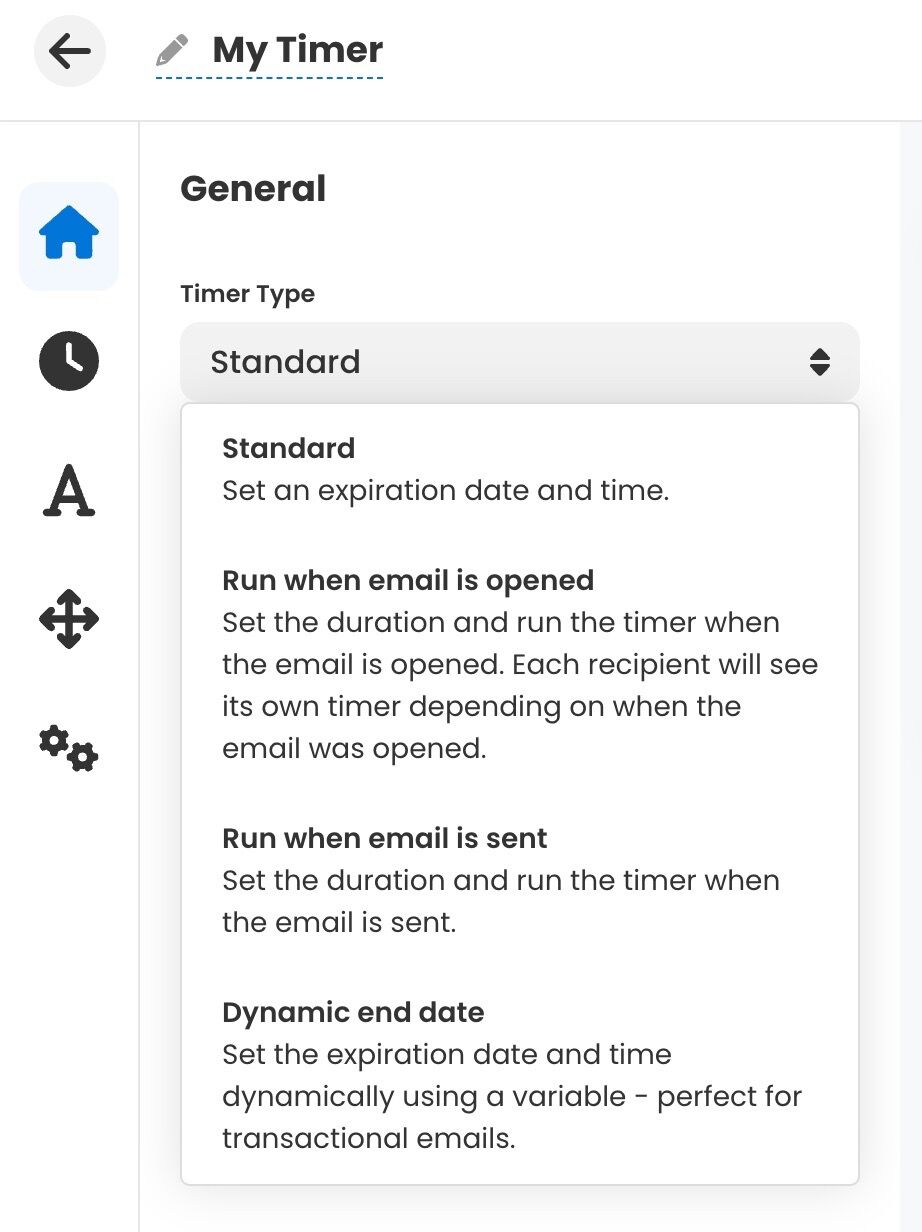Click the General section heading
Image resolution: width=922 pixels, height=1232 pixels.
tap(253, 188)
